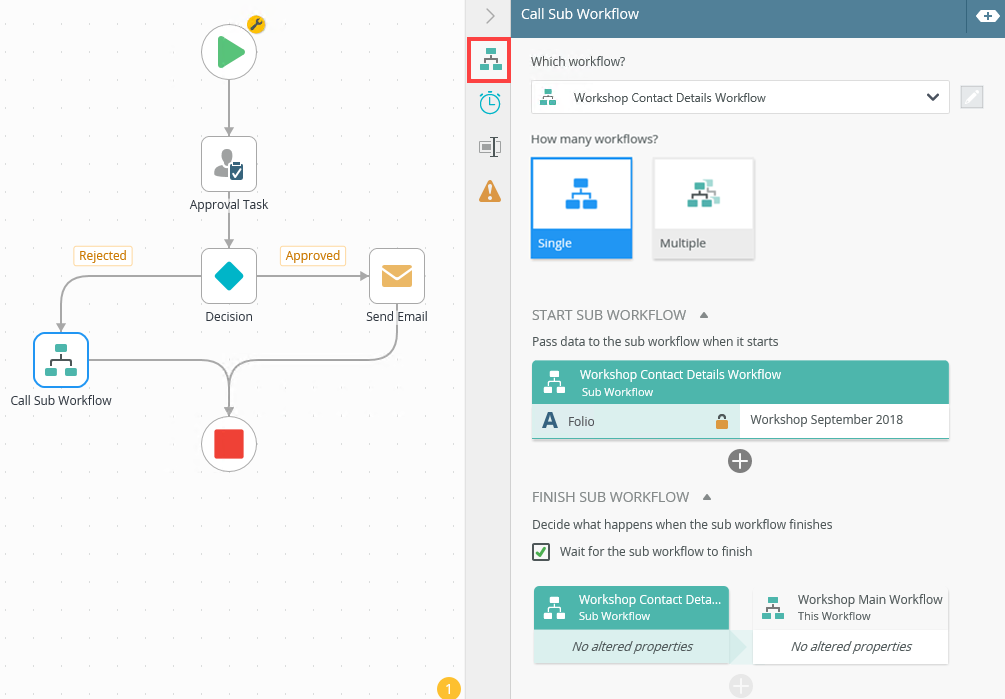This screenshot has height=699, width=1005.
Task: Select the Call Sub Workflow step
Action: coord(61,360)
